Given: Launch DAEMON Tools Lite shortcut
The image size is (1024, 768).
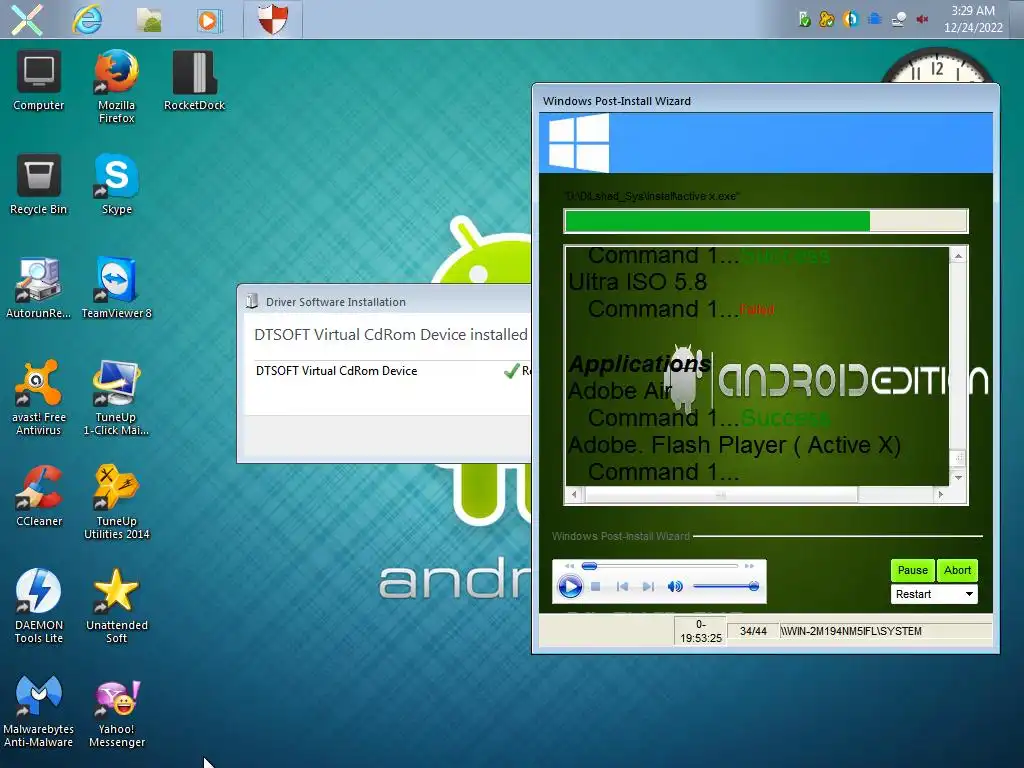Looking at the screenshot, I should (39, 605).
